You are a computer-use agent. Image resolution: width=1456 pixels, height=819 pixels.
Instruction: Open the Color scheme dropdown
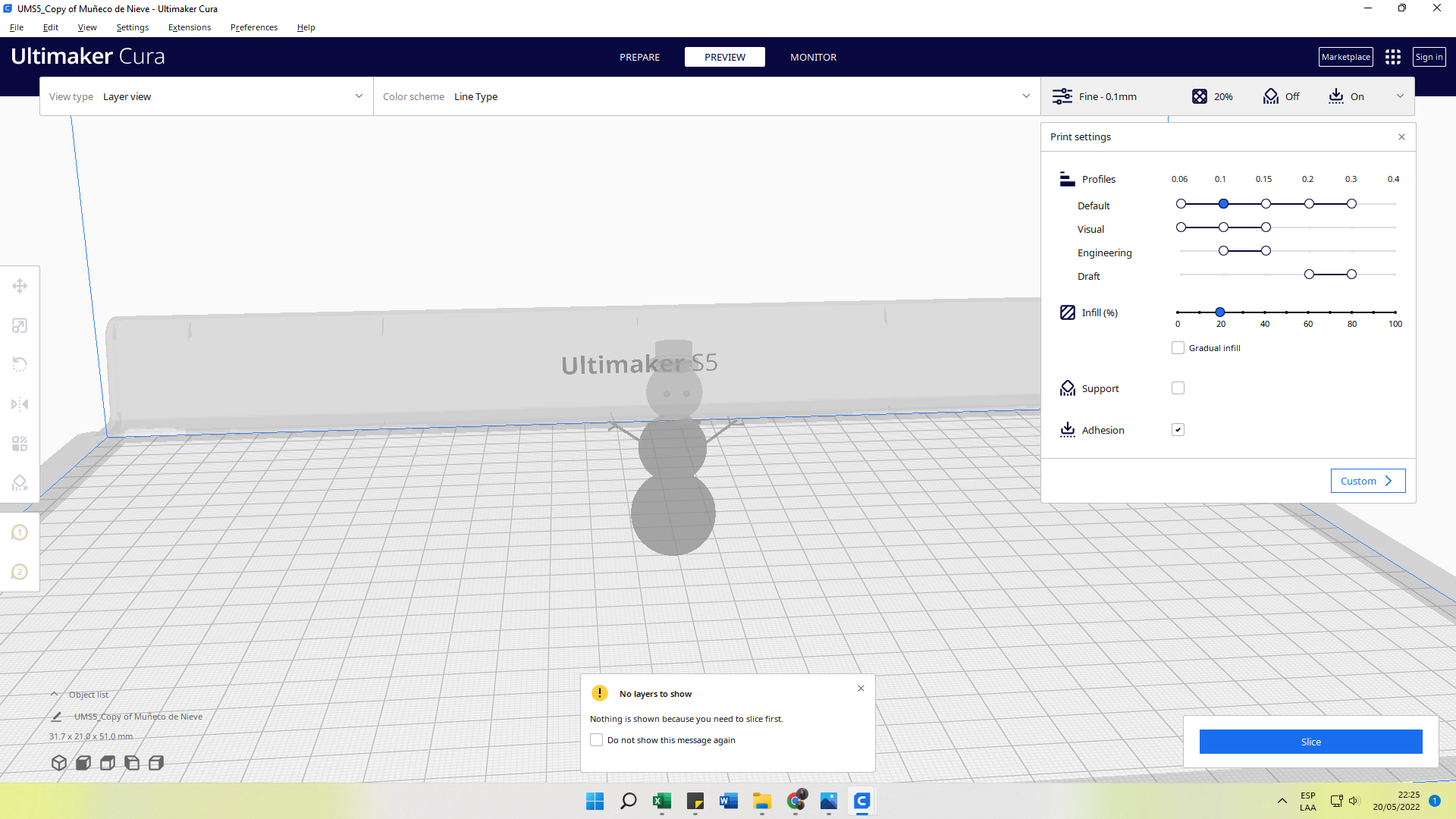(707, 96)
